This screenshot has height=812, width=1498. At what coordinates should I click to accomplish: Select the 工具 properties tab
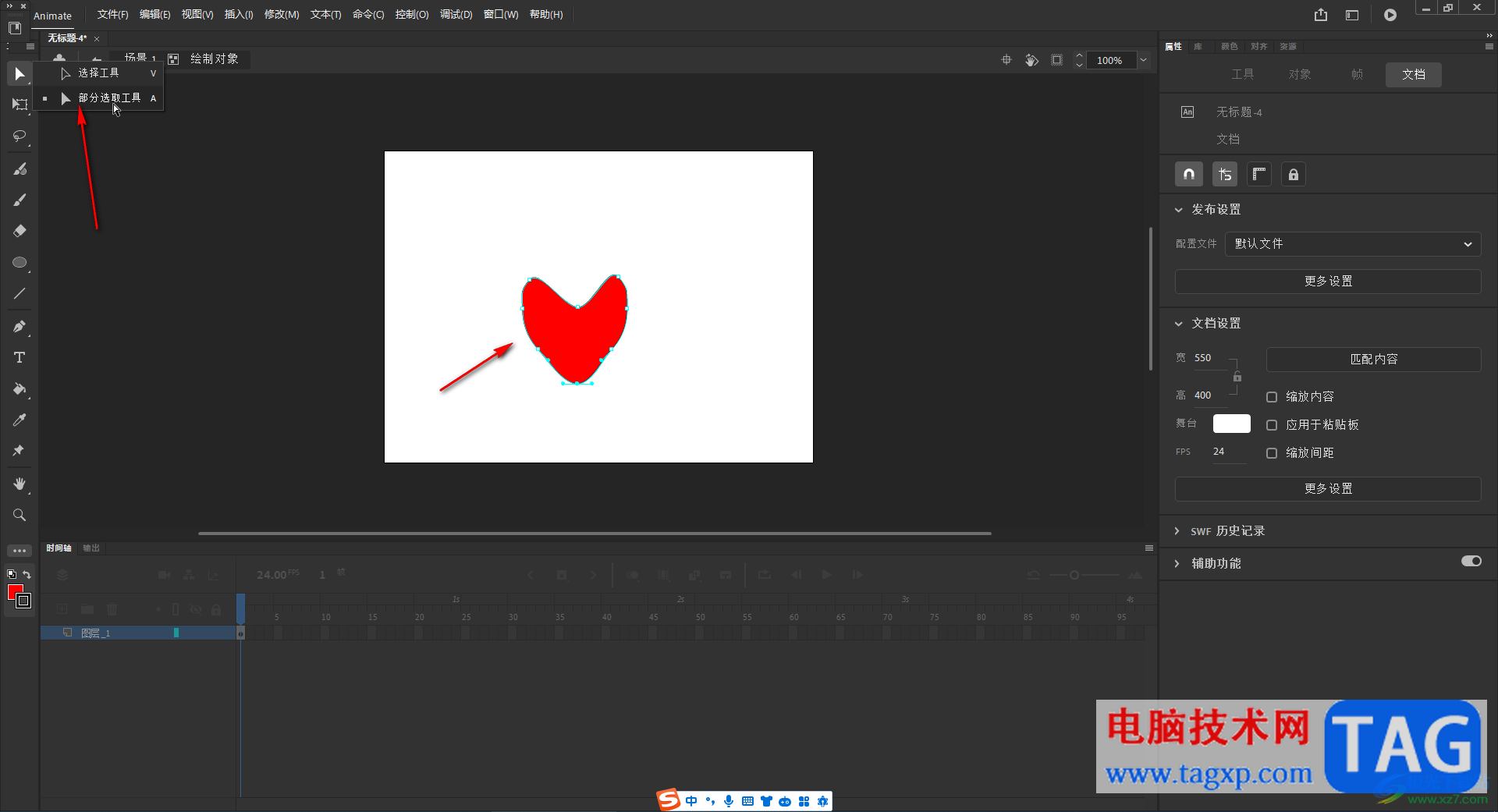1243,74
